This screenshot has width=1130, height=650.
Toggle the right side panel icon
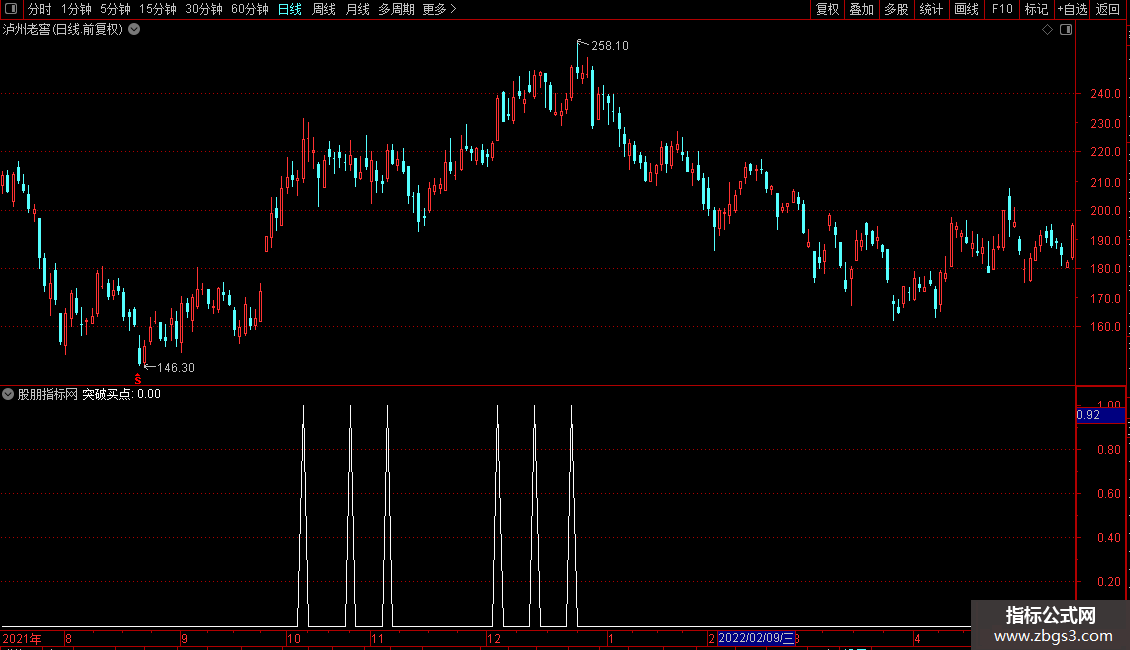click(1066, 30)
